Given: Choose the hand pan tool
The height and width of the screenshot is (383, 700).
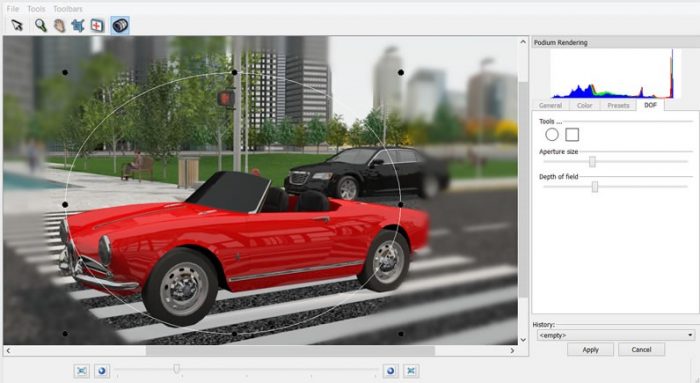Looking at the screenshot, I should tap(59, 25).
